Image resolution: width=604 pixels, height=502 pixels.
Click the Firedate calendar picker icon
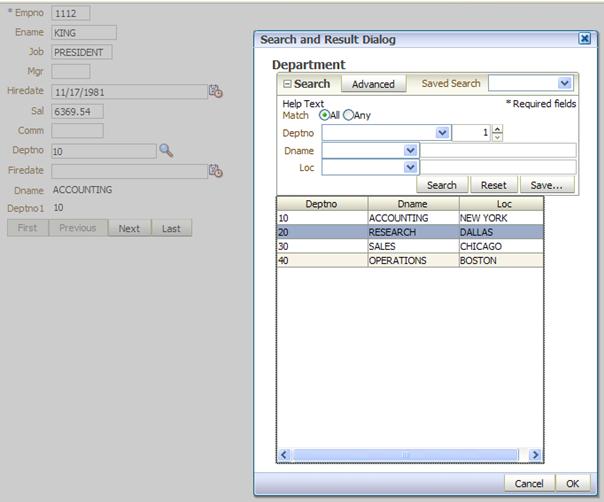pos(215,171)
